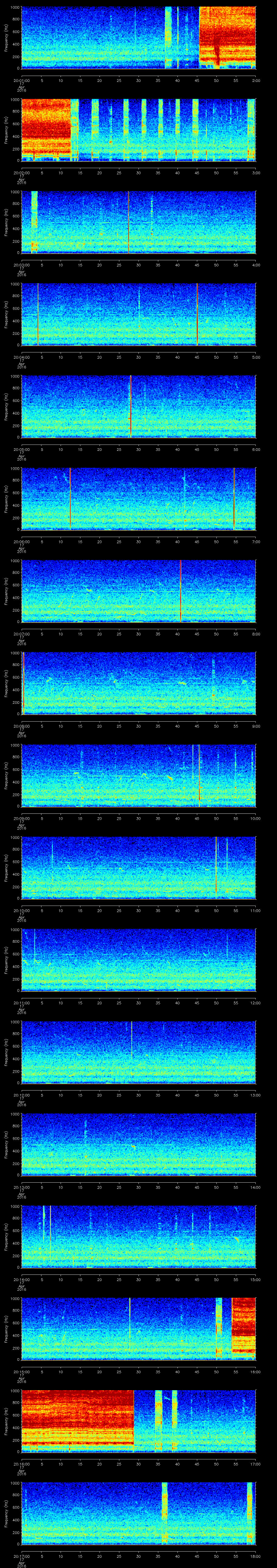Click the red line at 4s in 20:04:00 spectrogram
277x1568 pixels.
[x=38, y=314]
